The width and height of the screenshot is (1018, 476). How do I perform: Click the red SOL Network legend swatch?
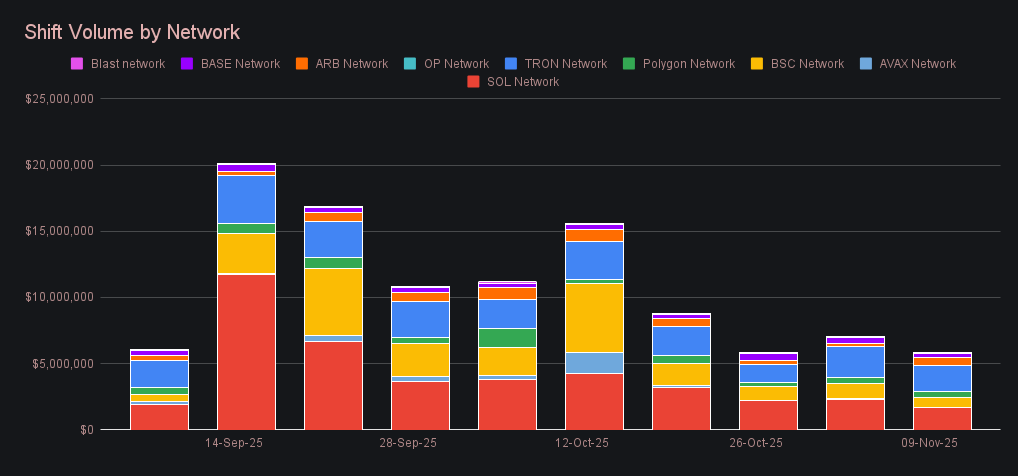[x=473, y=82]
